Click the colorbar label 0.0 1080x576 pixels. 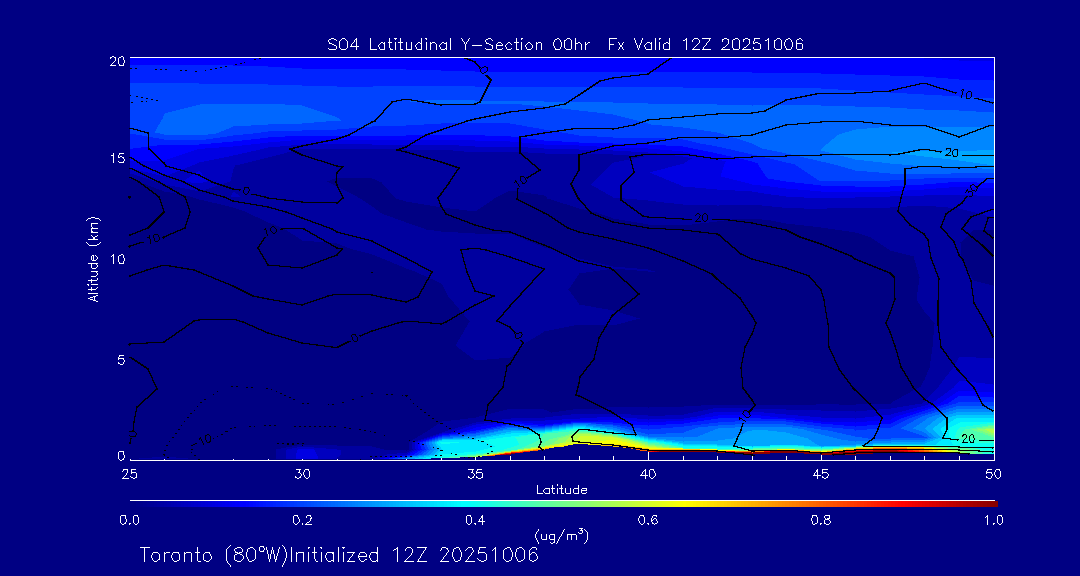[x=129, y=520]
